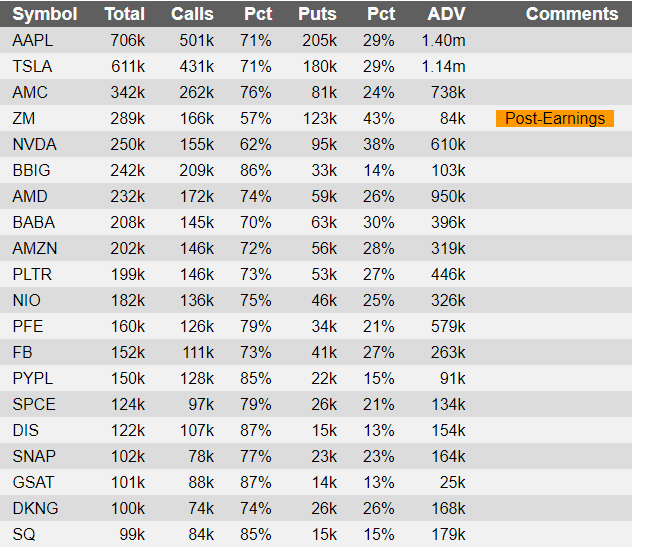Open the ZM ticker row

[x=316, y=118]
